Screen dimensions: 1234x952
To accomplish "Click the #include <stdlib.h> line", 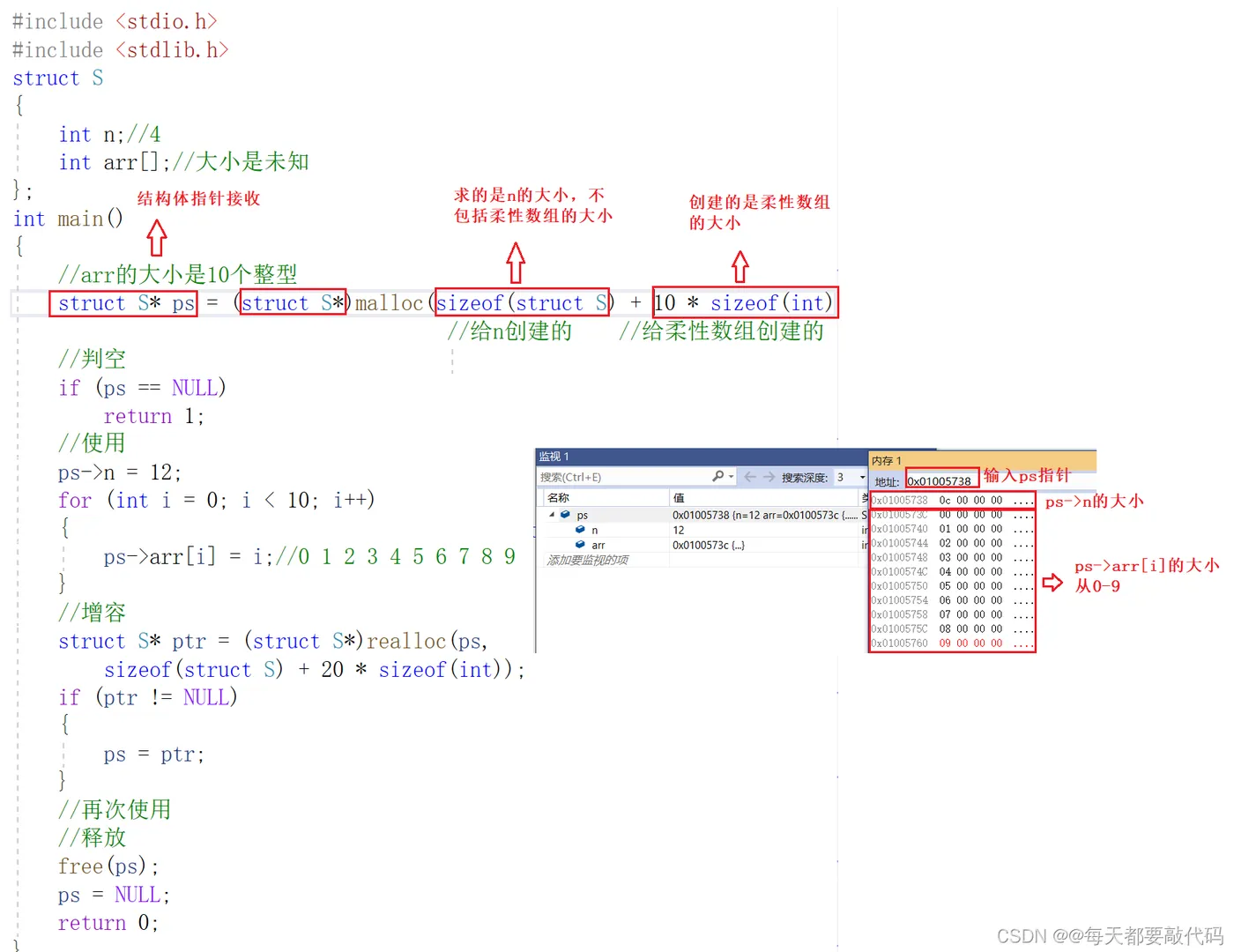I will click(121, 50).
